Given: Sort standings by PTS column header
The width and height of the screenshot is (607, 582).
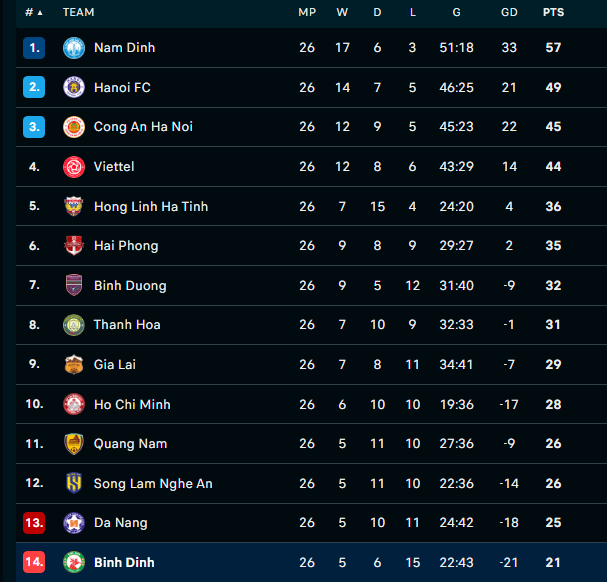Looking at the screenshot, I should 553,12.
